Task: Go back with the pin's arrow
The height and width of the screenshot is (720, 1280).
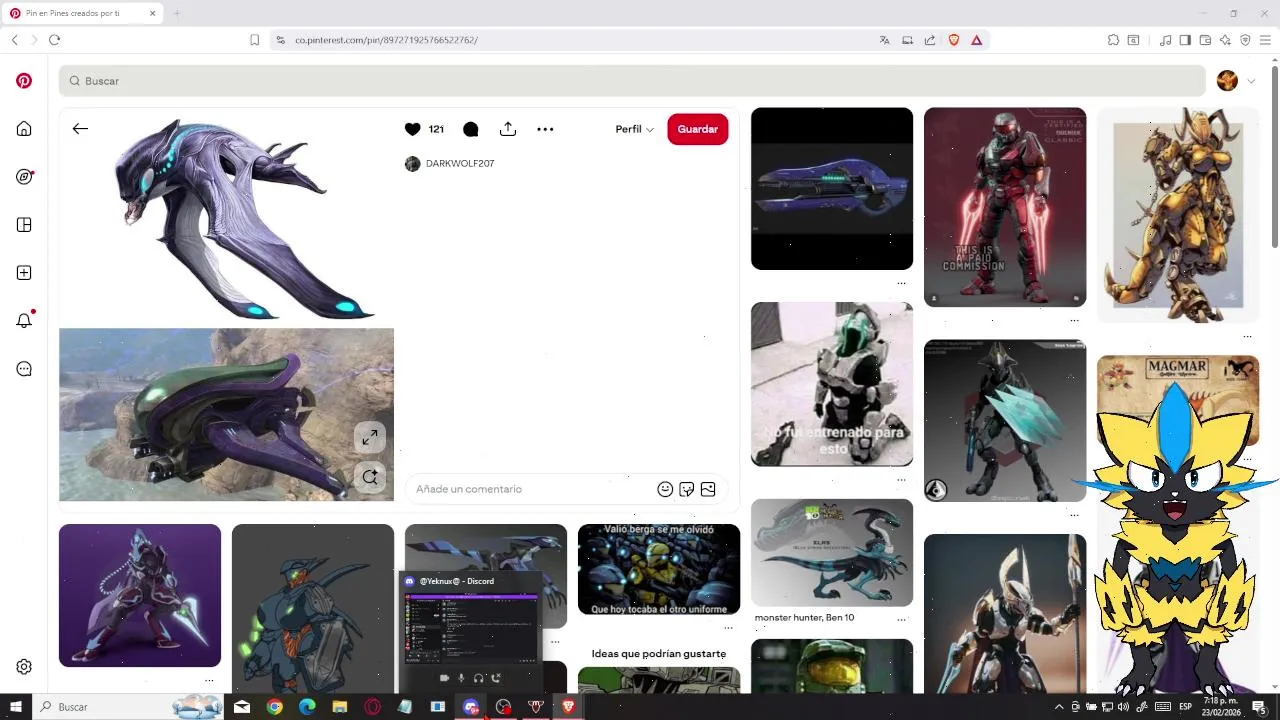Action: [x=80, y=129]
